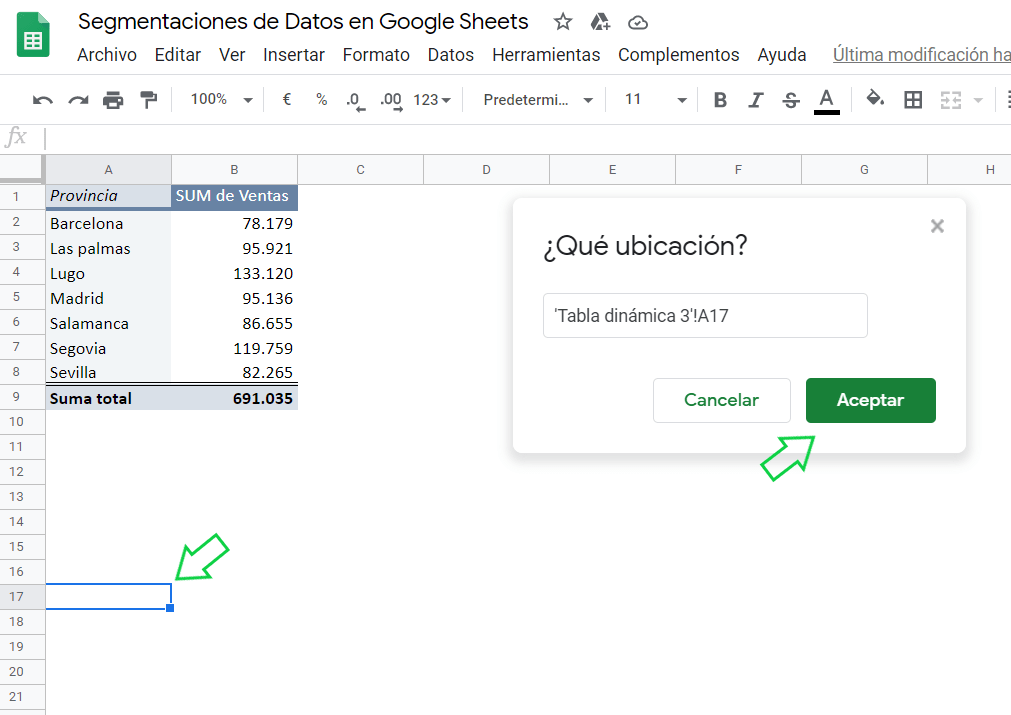The image size is (1011, 715).
Task: Click the merge cells icon
Action: [950, 100]
